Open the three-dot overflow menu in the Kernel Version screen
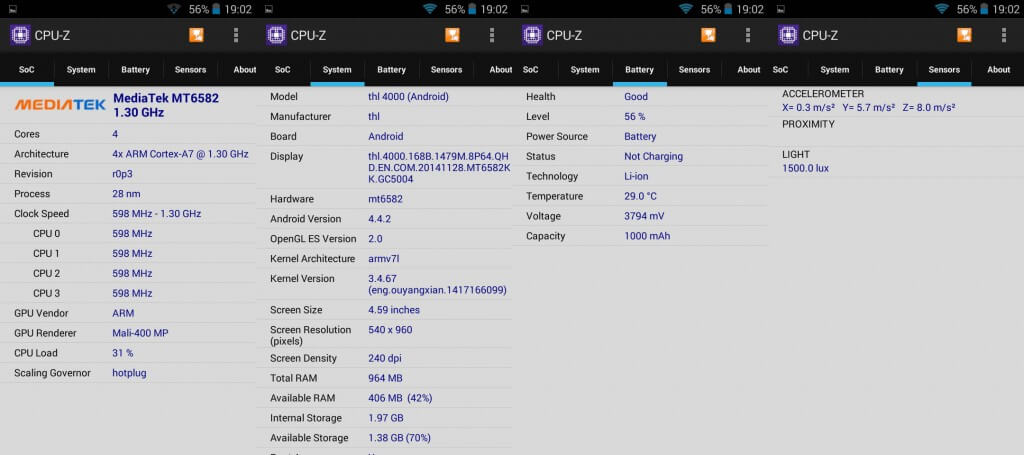Image resolution: width=1024 pixels, height=455 pixels. click(492, 35)
